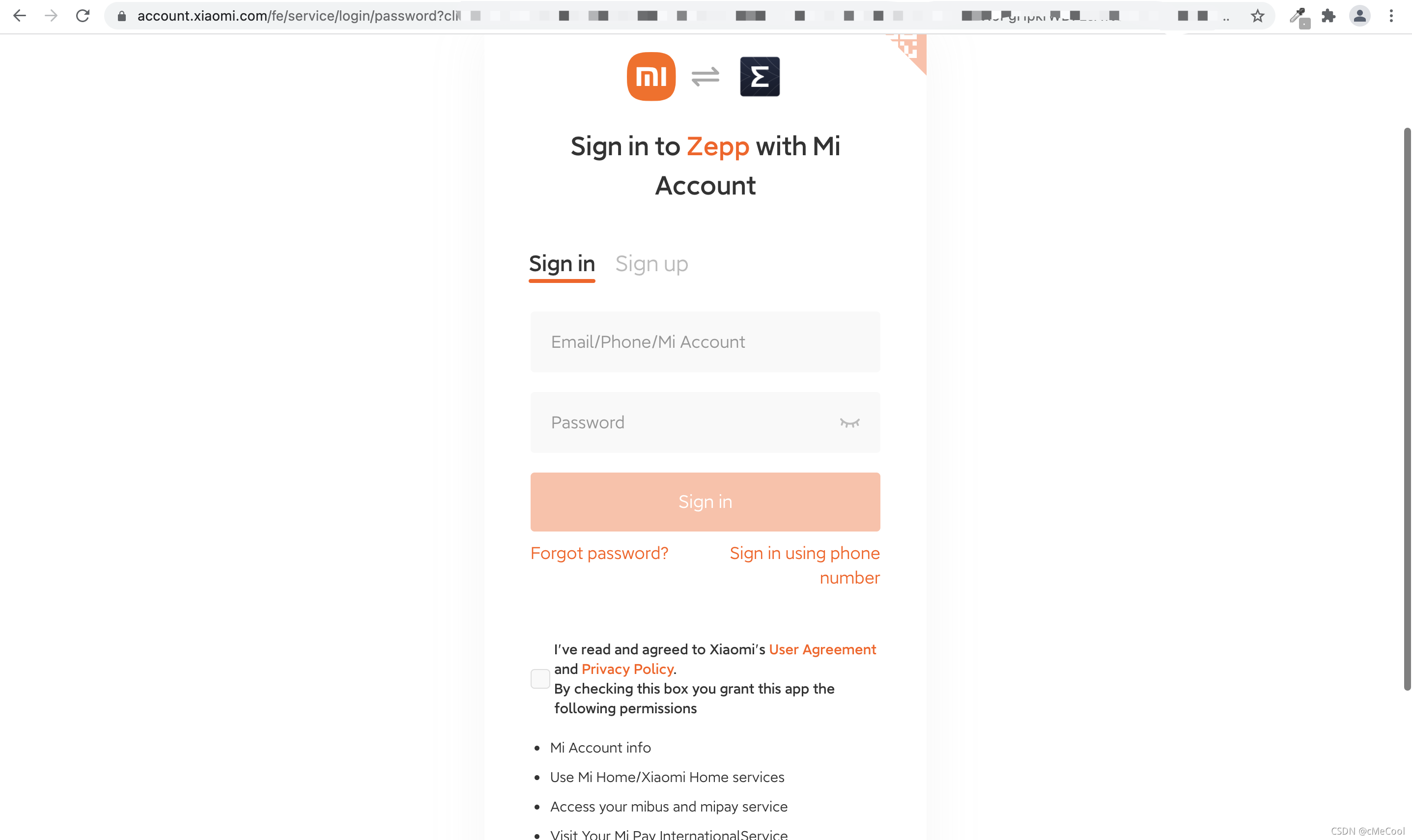Image resolution: width=1412 pixels, height=840 pixels.
Task: Focus the Email/Phone/Mi Account field
Action: (705, 341)
